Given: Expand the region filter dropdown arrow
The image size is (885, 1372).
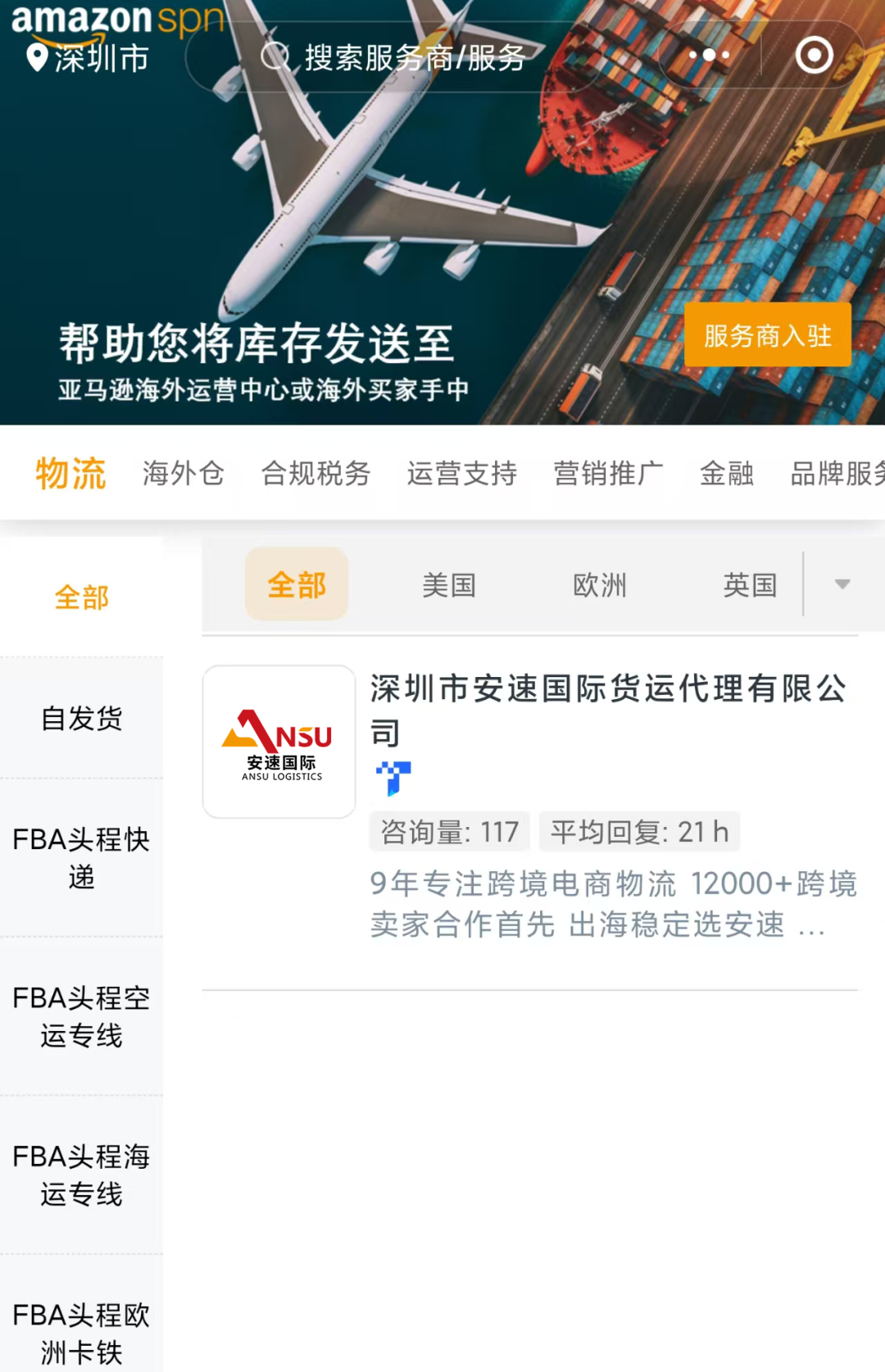Looking at the screenshot, I should click(842, 584).
